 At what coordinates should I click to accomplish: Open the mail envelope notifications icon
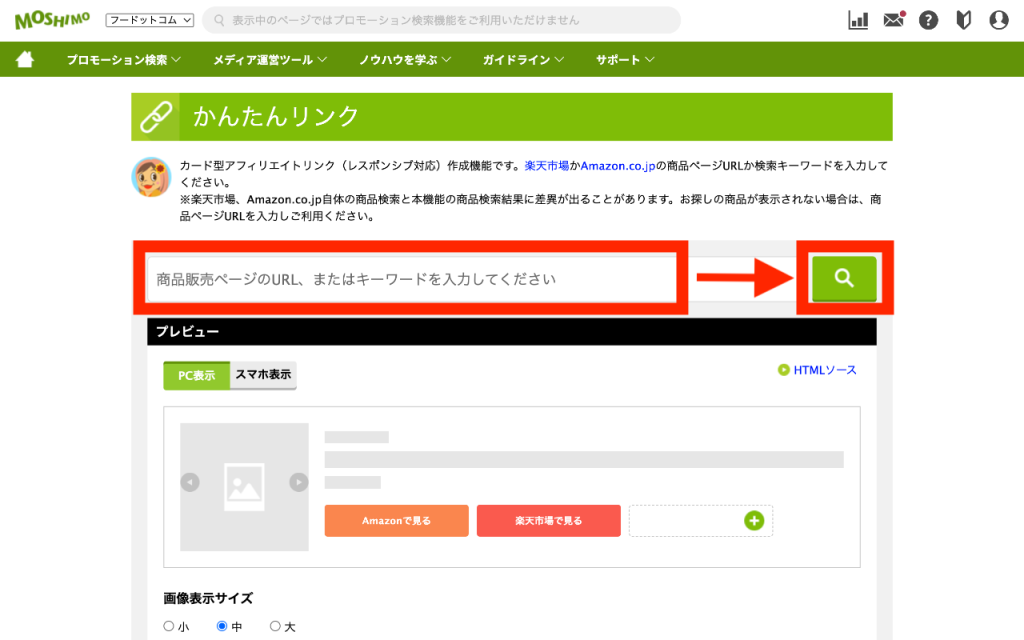click(893, 20)
